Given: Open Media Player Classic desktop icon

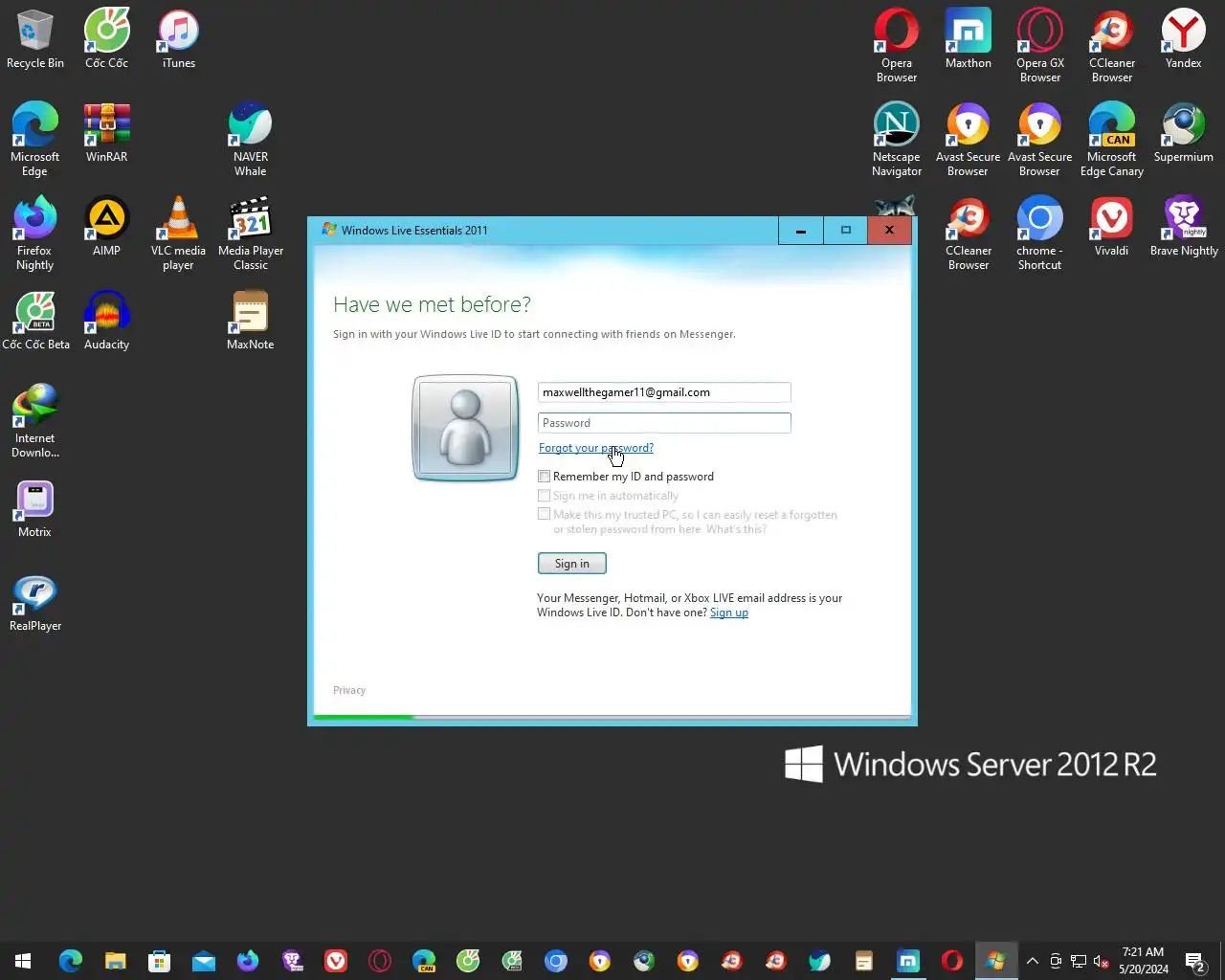Looking at the screenshot, I should [251, 234].
